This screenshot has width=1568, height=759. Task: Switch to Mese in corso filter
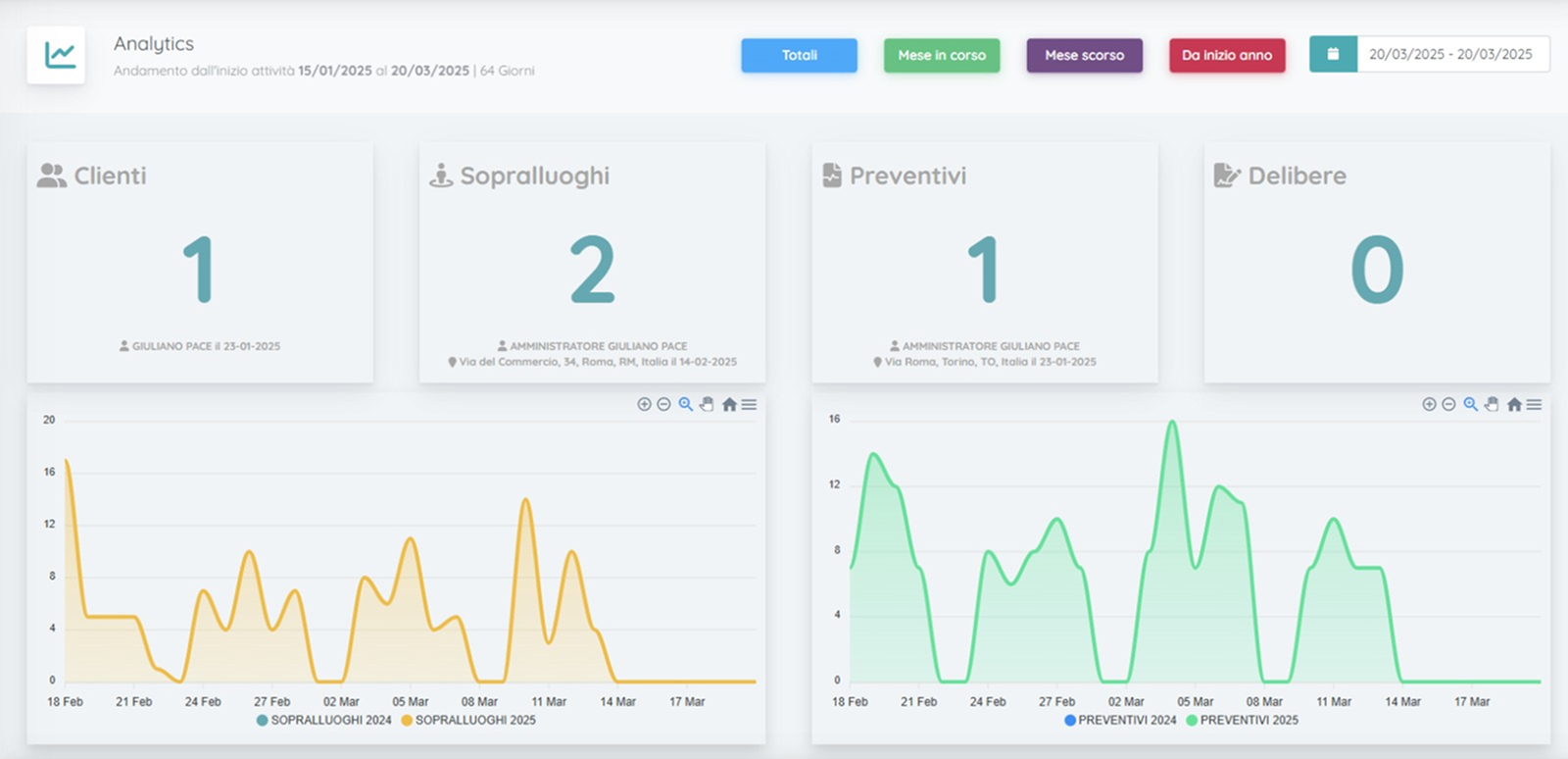point(942,55)
